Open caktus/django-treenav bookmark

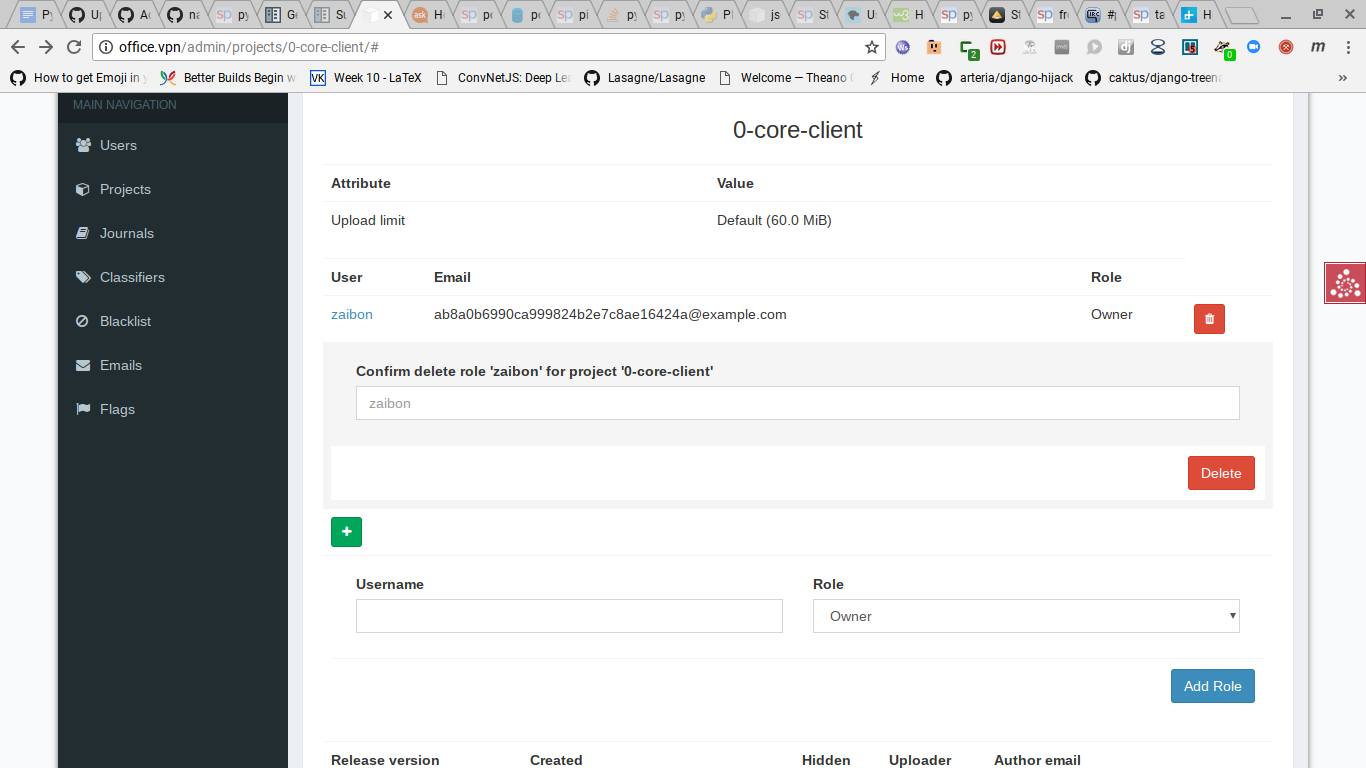1154,77
